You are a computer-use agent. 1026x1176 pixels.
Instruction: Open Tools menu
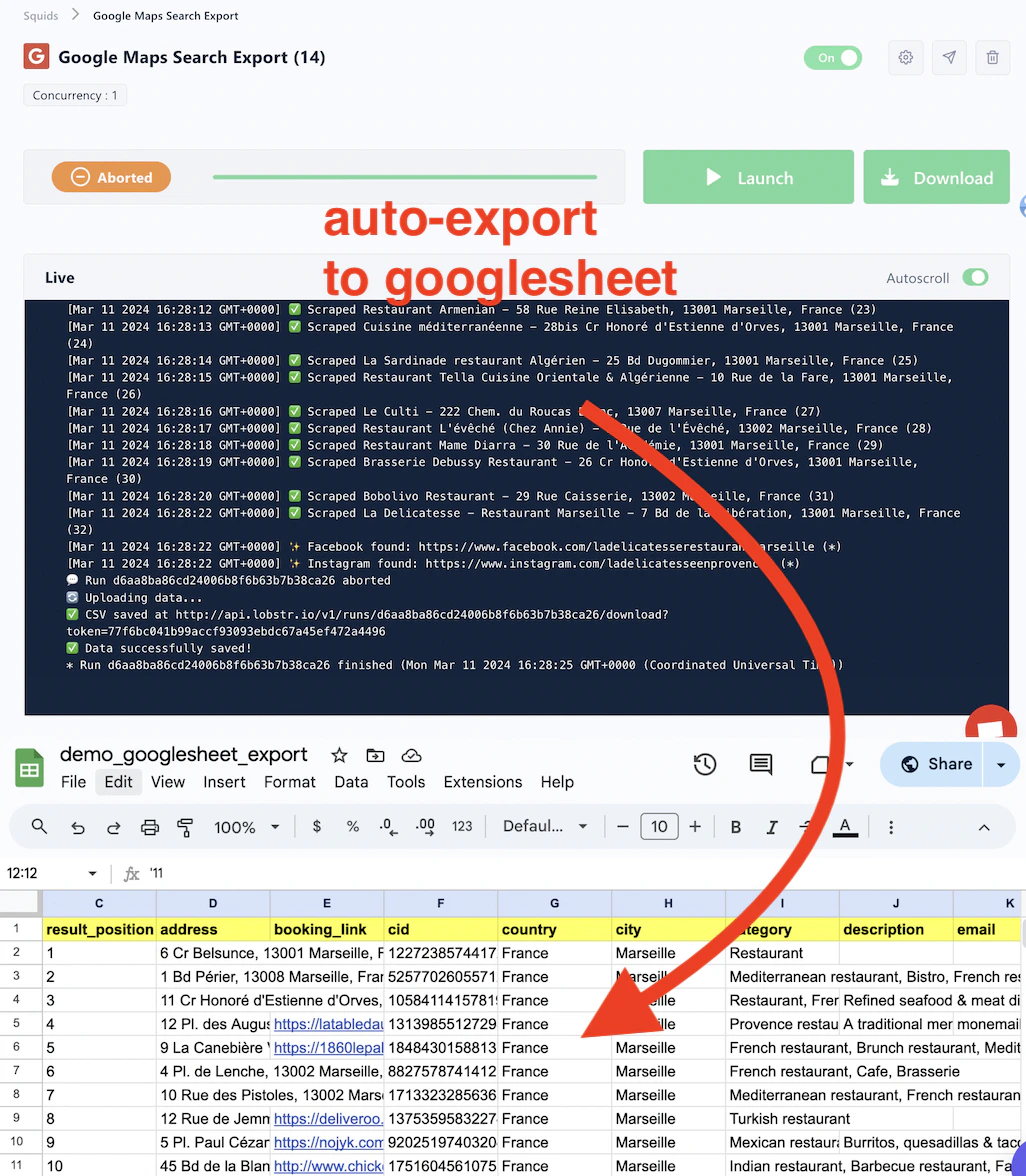tap(406, 782)
